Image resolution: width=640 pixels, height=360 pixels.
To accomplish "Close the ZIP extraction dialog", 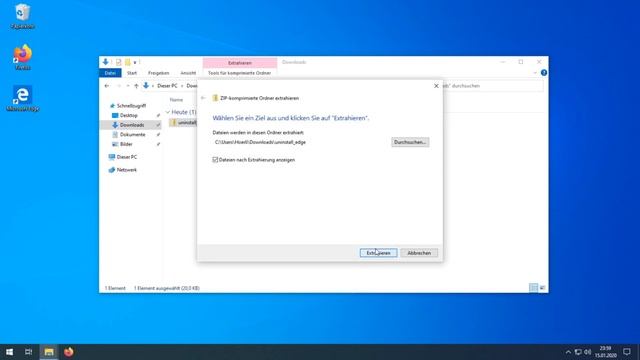I will 436,86.
